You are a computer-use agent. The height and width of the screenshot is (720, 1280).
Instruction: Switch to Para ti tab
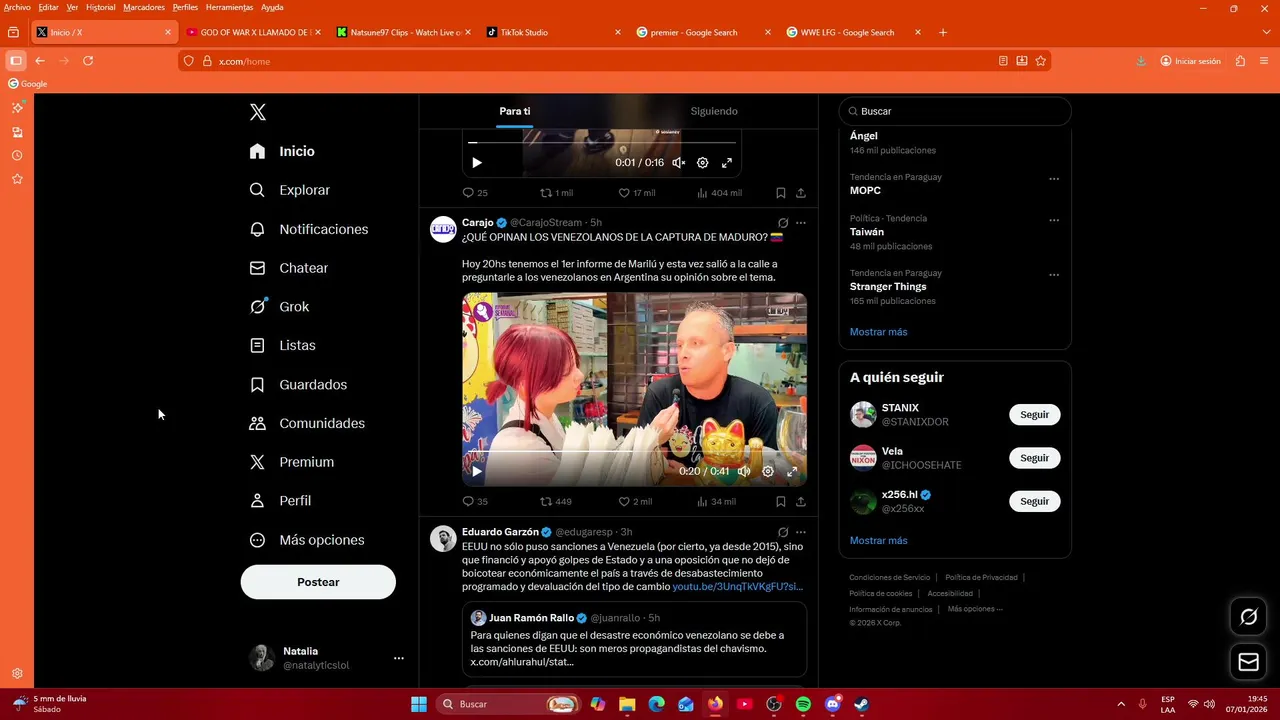pyautogui.click(x=515, y=111)
